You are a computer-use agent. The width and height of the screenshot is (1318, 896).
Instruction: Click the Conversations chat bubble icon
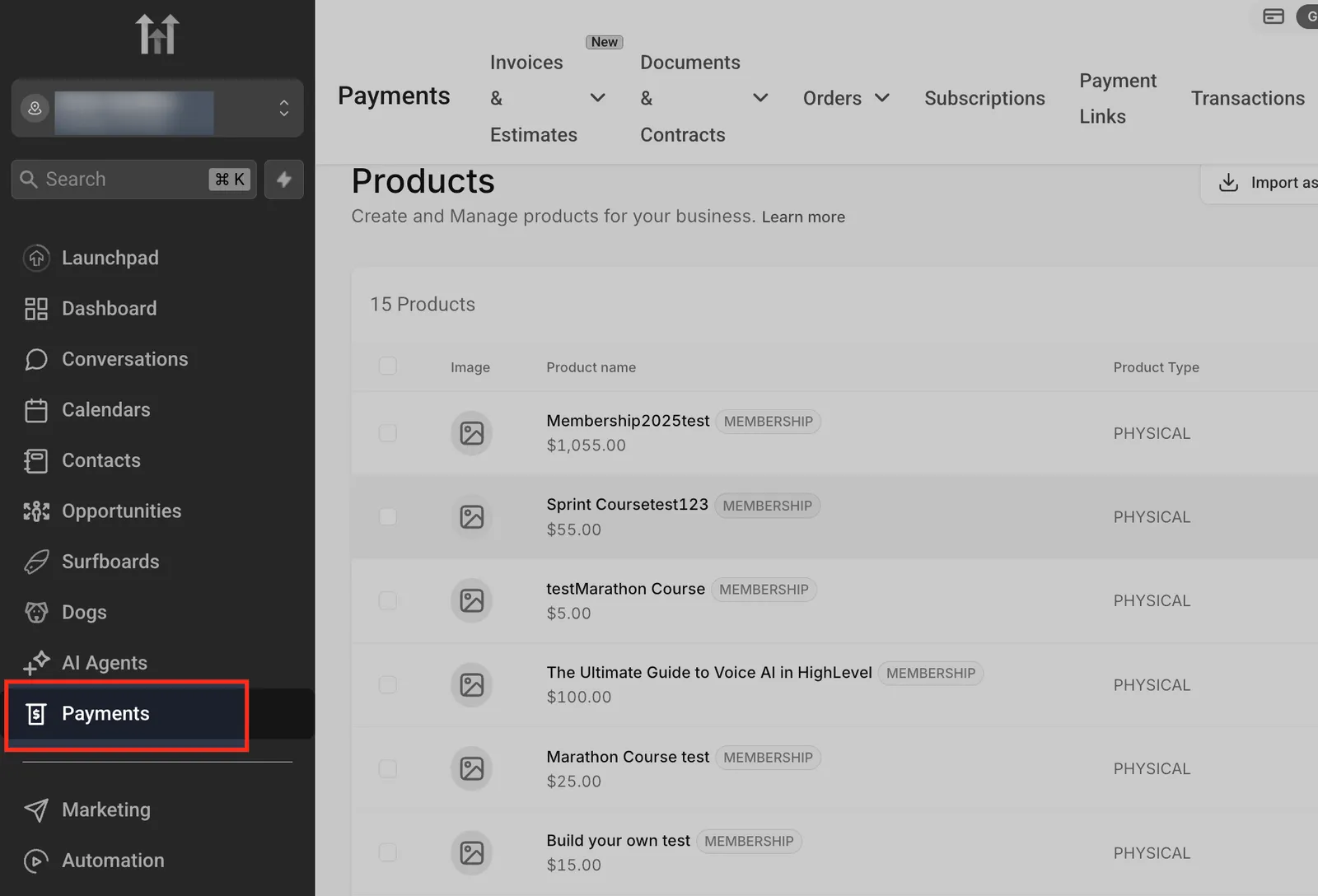[x=36, y=359]
